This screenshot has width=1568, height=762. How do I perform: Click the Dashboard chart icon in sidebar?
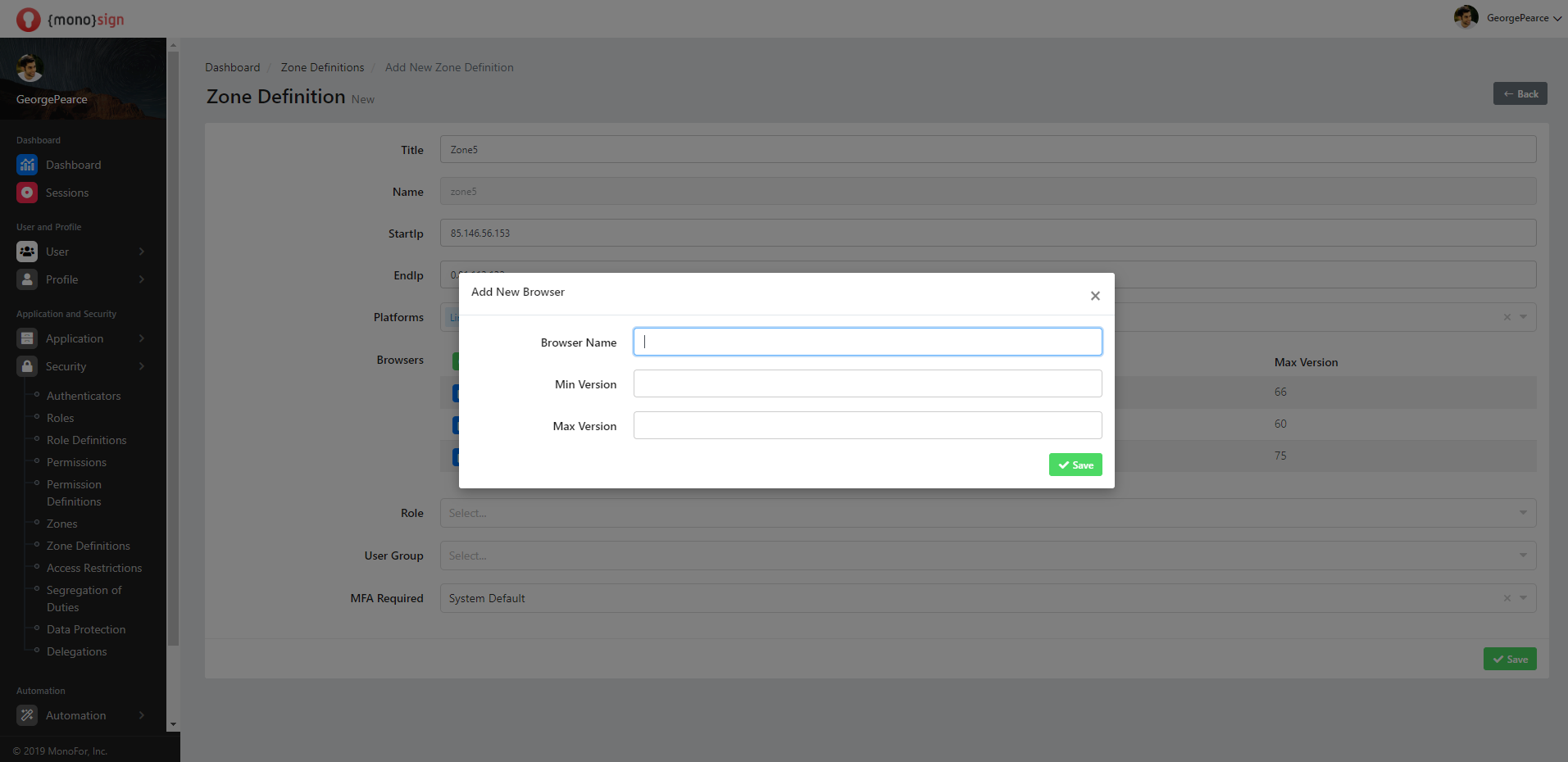pos(27,165)
